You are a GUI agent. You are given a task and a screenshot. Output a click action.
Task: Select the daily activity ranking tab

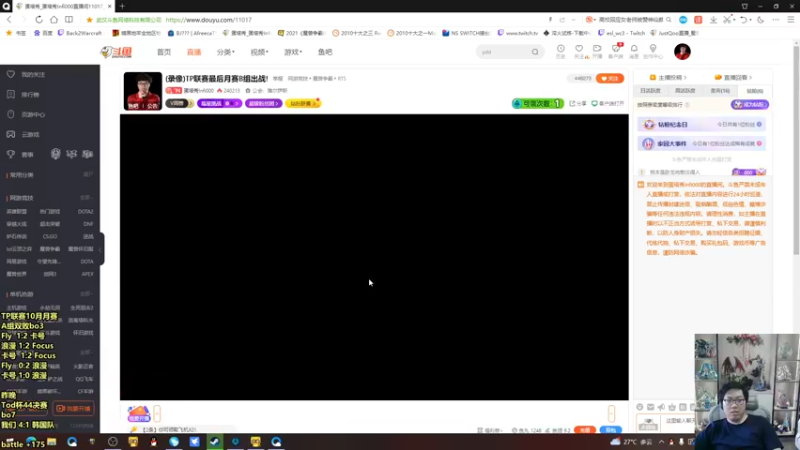pyautogui.click(x=650, y=91)
